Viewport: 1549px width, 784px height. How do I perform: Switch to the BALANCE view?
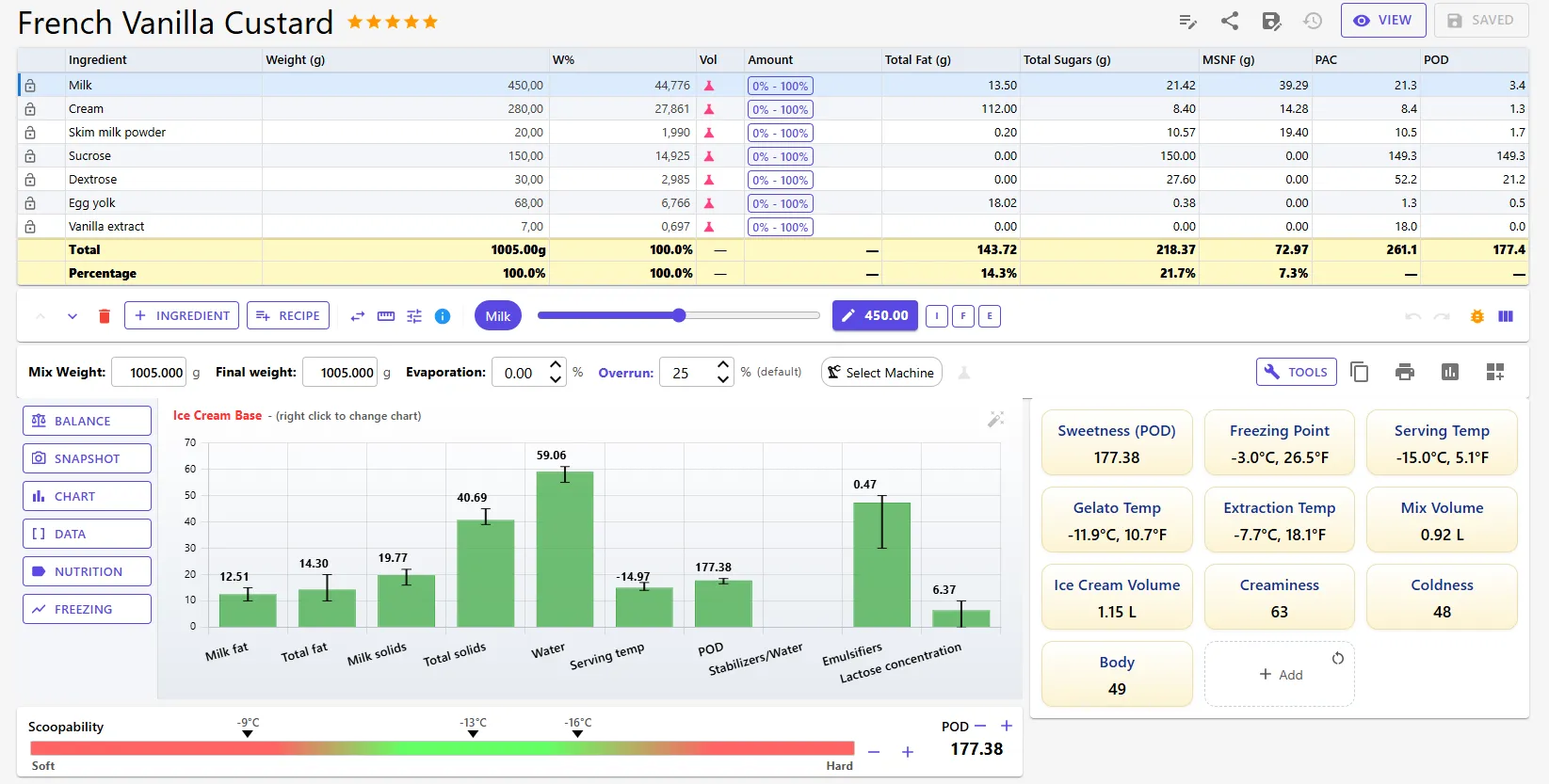pyautogui.click(x=87, y=421)
